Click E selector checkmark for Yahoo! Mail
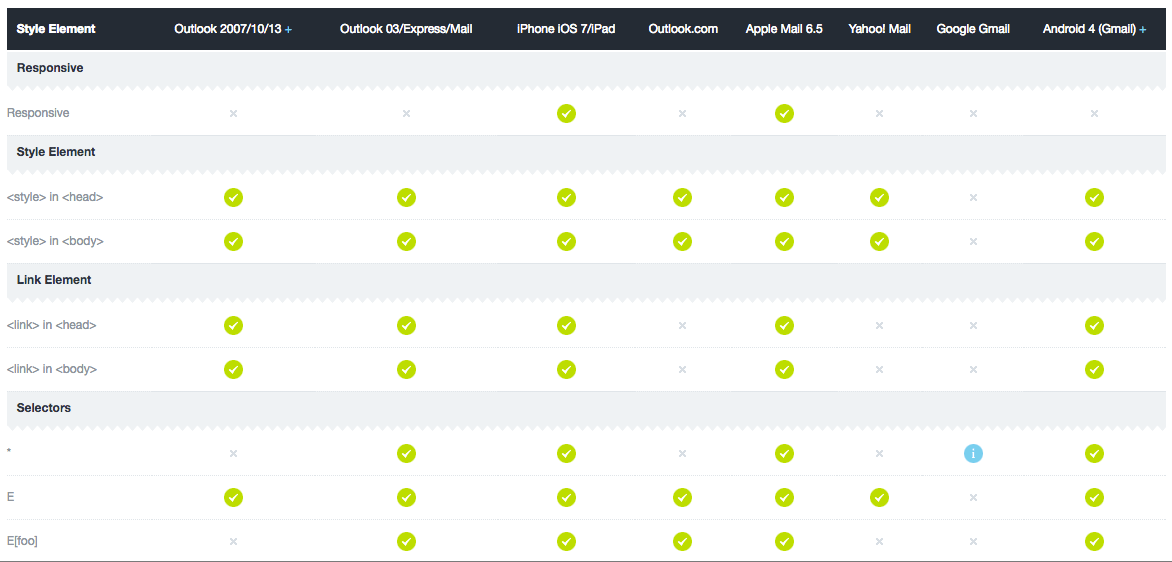This screenshot has height=562, width=1172. (x=879, y=497)
